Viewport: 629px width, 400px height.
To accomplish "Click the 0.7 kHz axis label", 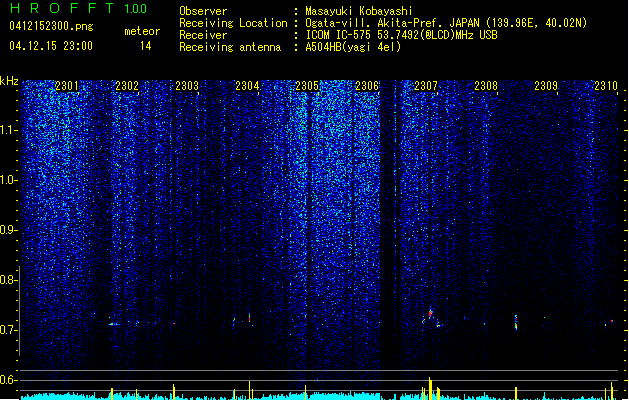I will [9, 330].
